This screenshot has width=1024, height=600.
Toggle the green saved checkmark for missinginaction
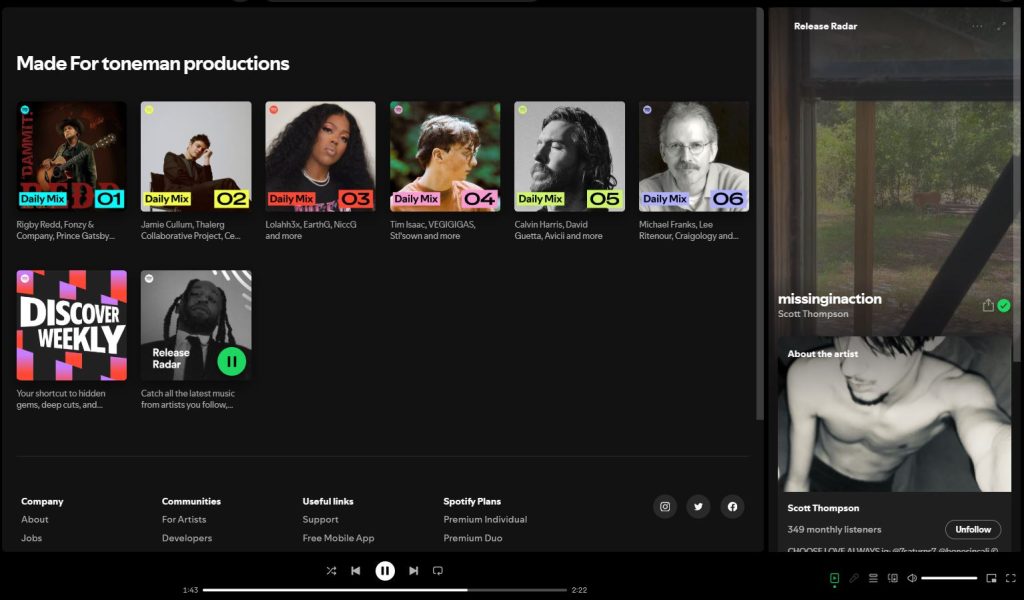pos(1004,306)
